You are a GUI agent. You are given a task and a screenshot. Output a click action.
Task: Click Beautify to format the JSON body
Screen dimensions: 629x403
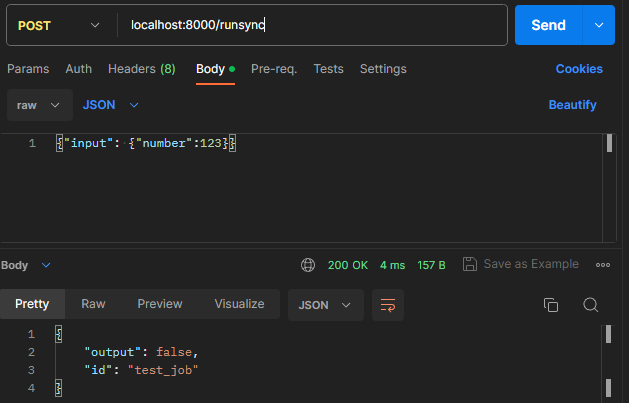[x=572, y=105]
